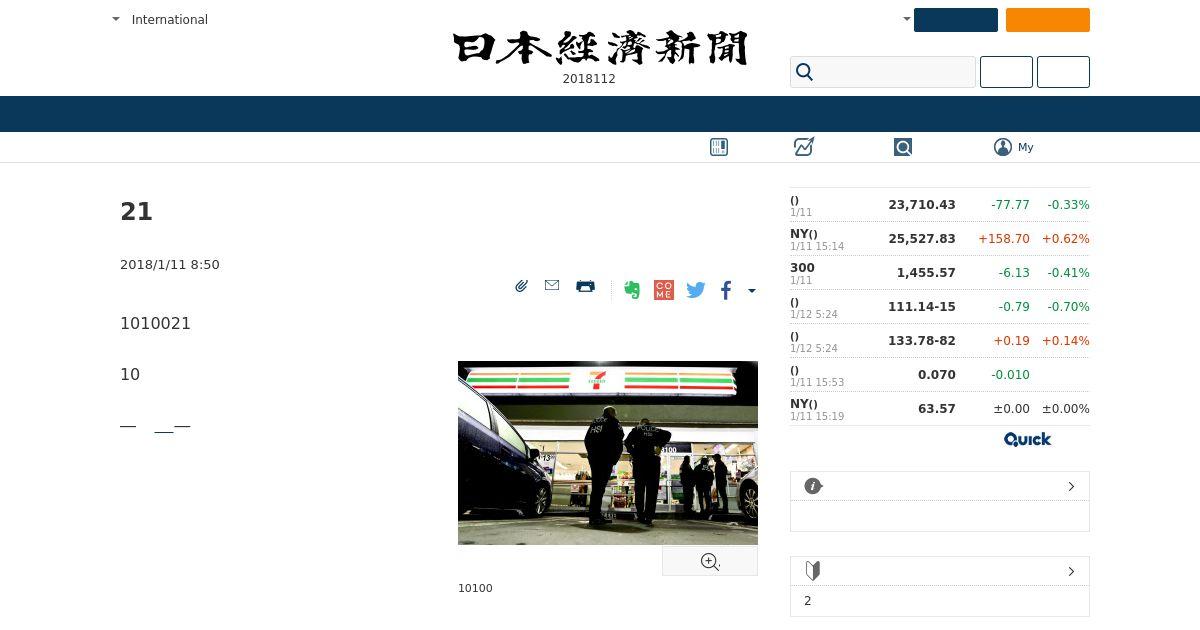The image size is (1200, 630).
Task: Select the article date 2018/1/11 8:50
Action: 170,265
